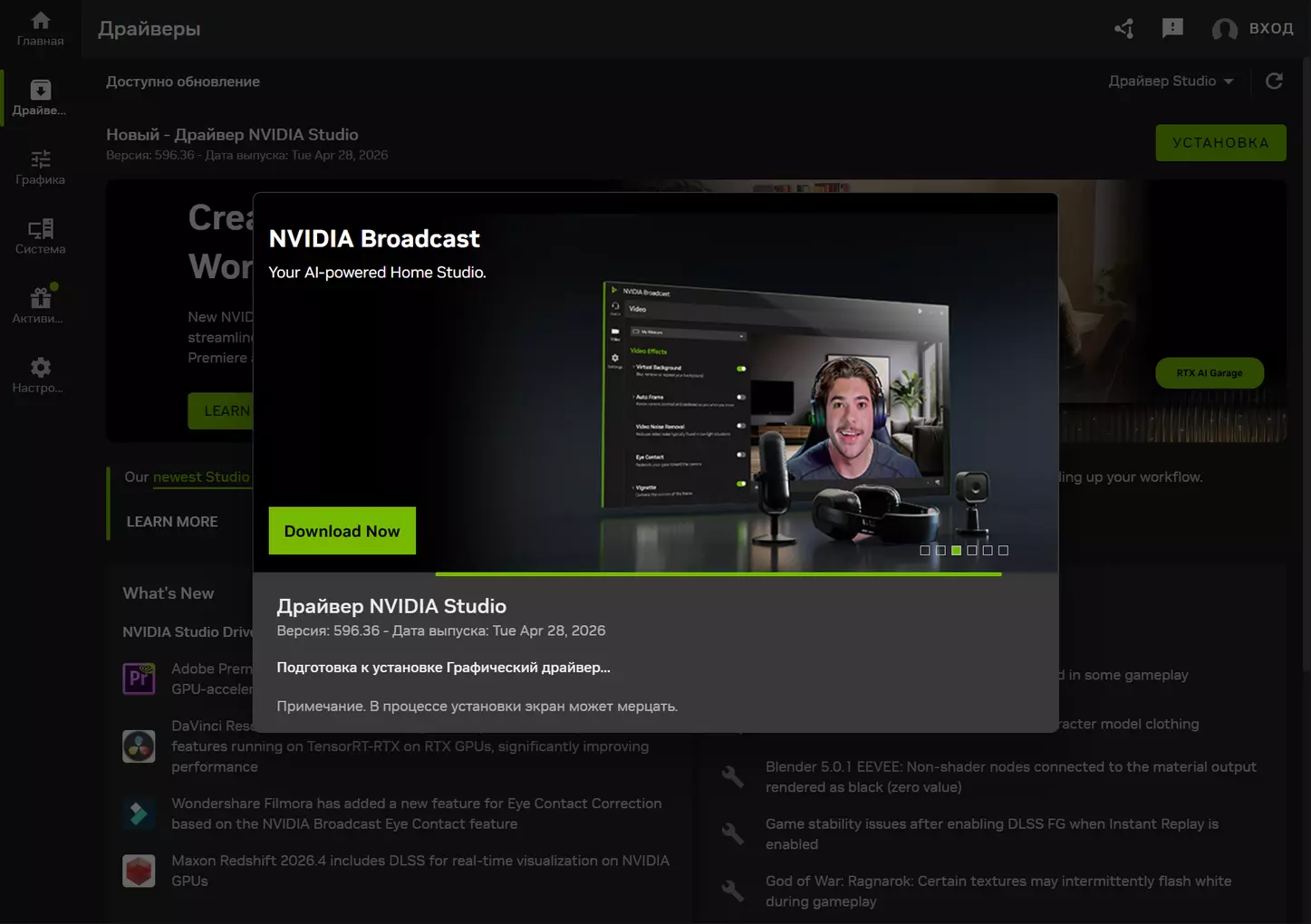
Task: Select the last carousel slide dot
Action: pyautogui.click(x=1003, y=550)
